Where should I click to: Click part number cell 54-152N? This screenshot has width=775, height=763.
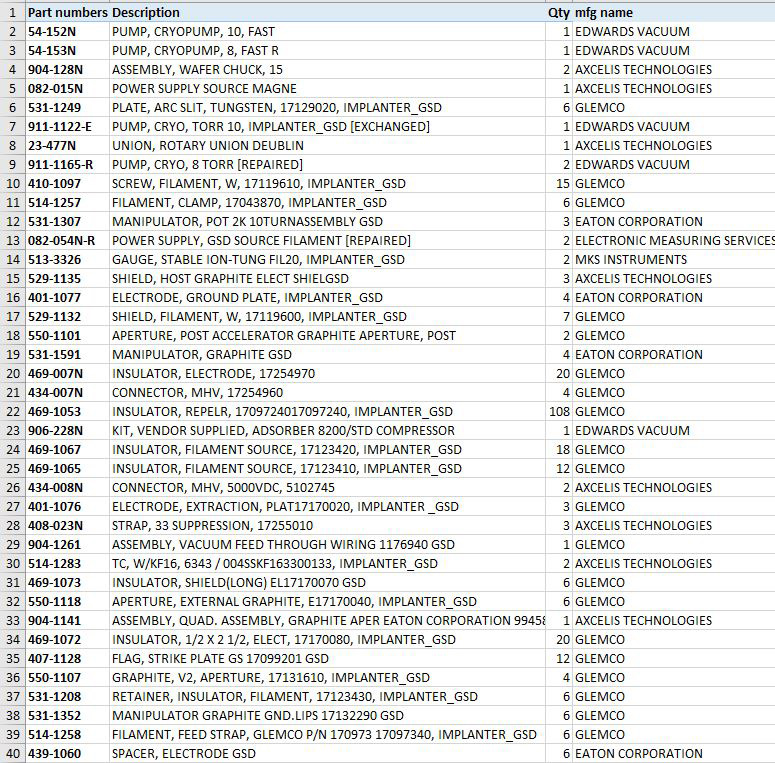pos(52,31)
